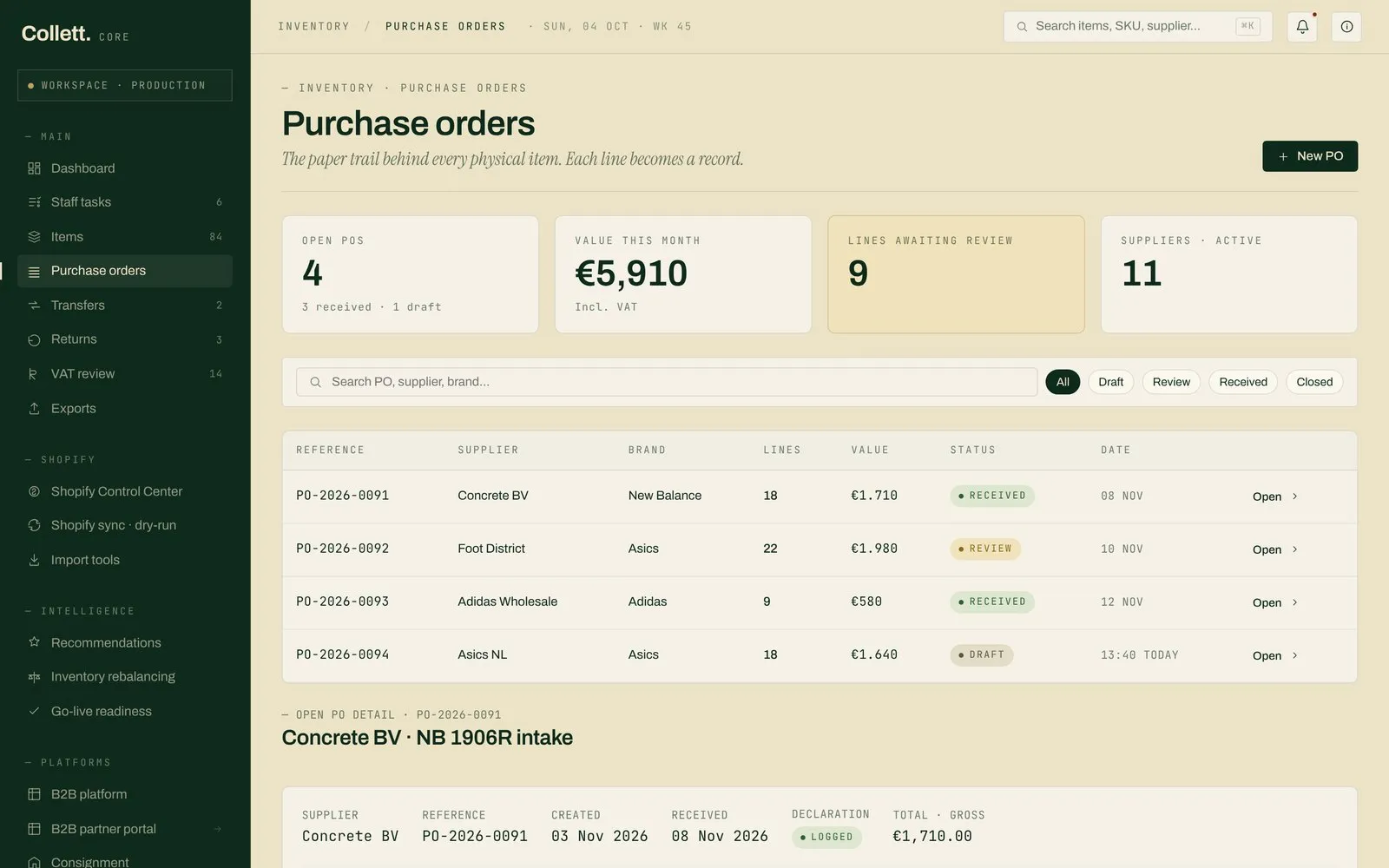Click the VAT review icon

coord(34,374)
